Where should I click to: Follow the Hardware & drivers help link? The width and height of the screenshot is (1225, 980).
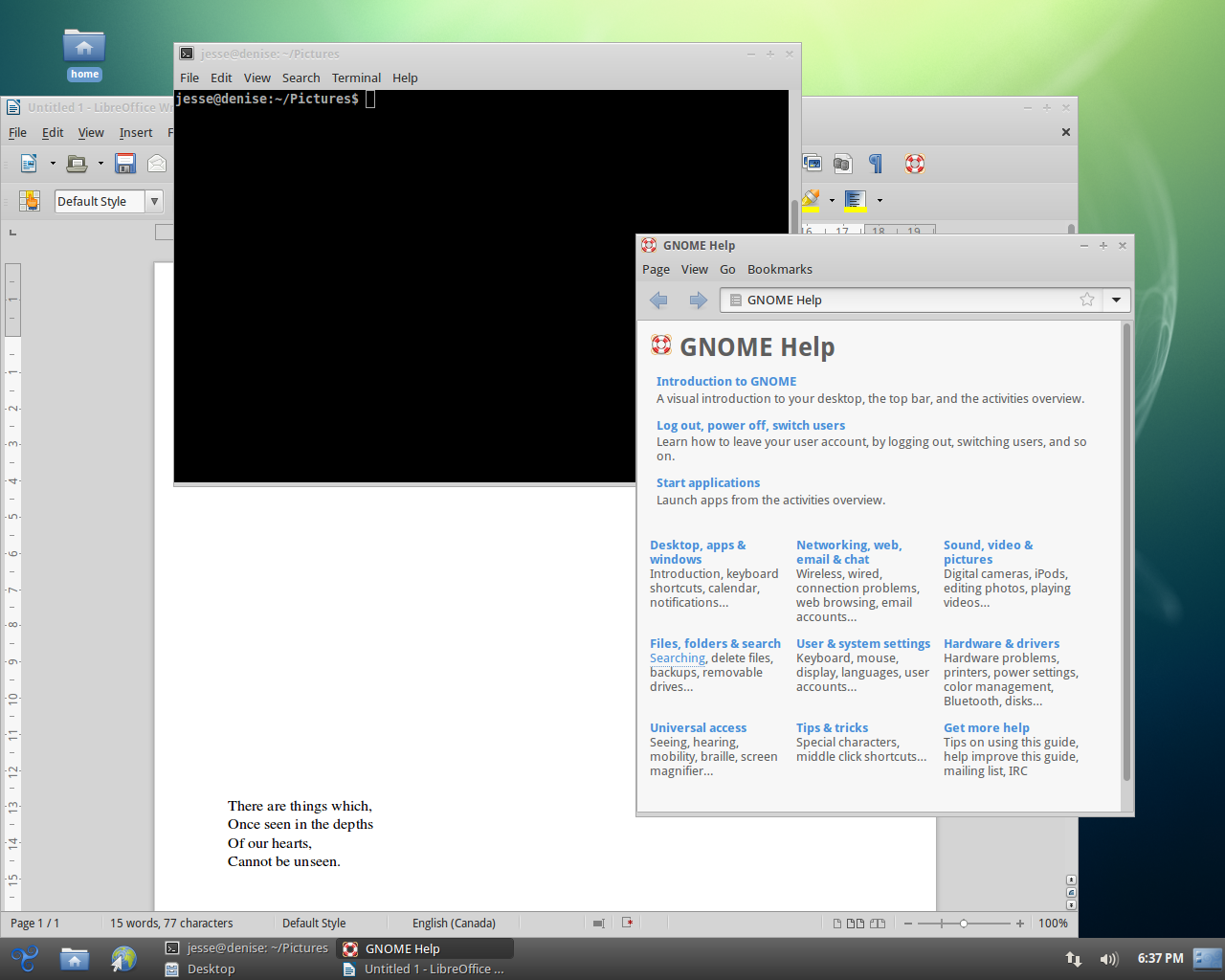click(1001, 644)
